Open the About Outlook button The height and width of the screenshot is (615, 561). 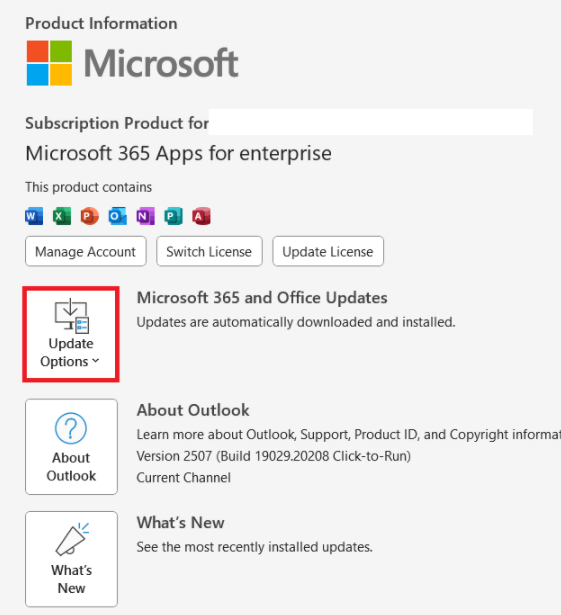click(71, 447)
